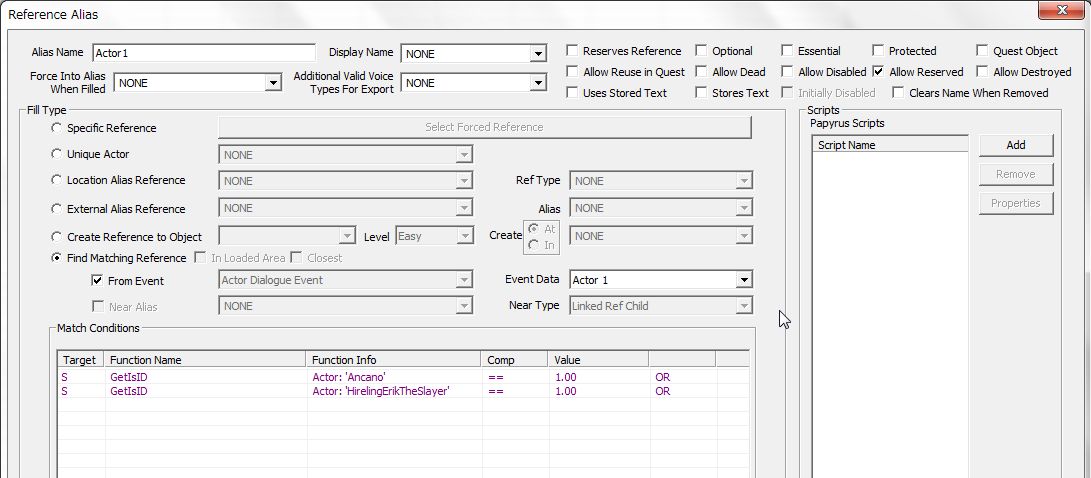Select Create Reference to Object option
This screenshot has width=1091, height=478.
(57, 237)
